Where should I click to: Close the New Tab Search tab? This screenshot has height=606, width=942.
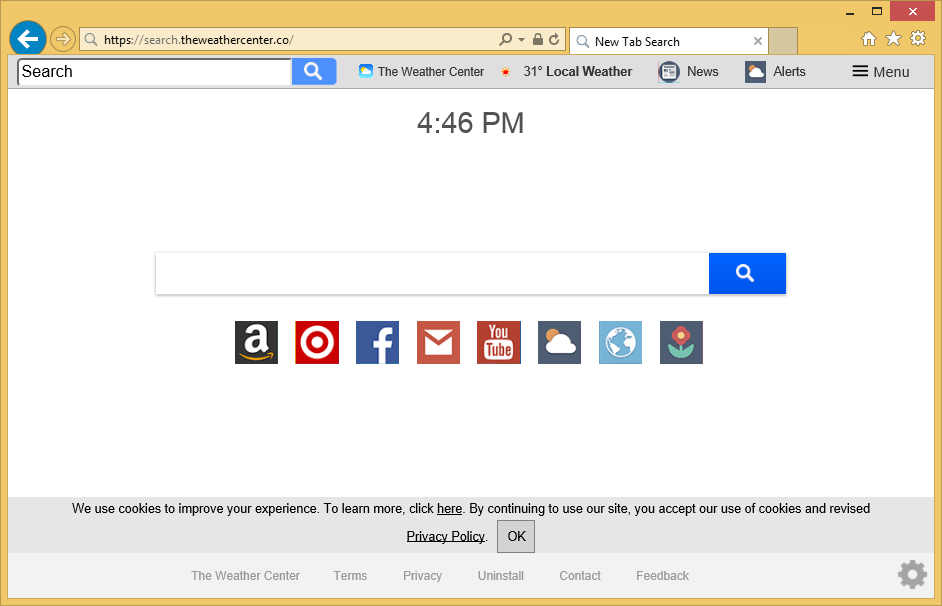pyautogui.click(x=758, y=41)
